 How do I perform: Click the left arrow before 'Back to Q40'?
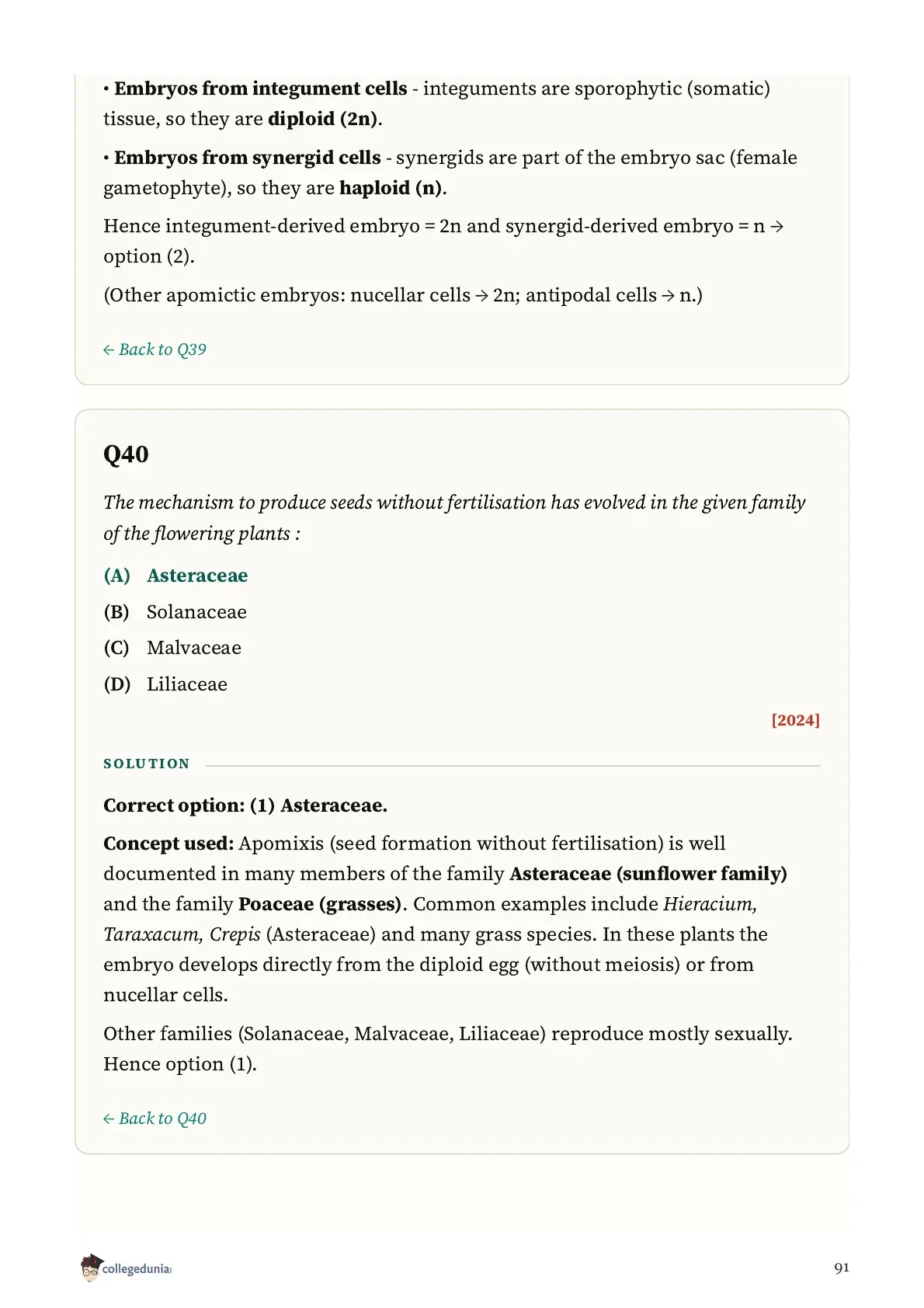click(109, 1119)
